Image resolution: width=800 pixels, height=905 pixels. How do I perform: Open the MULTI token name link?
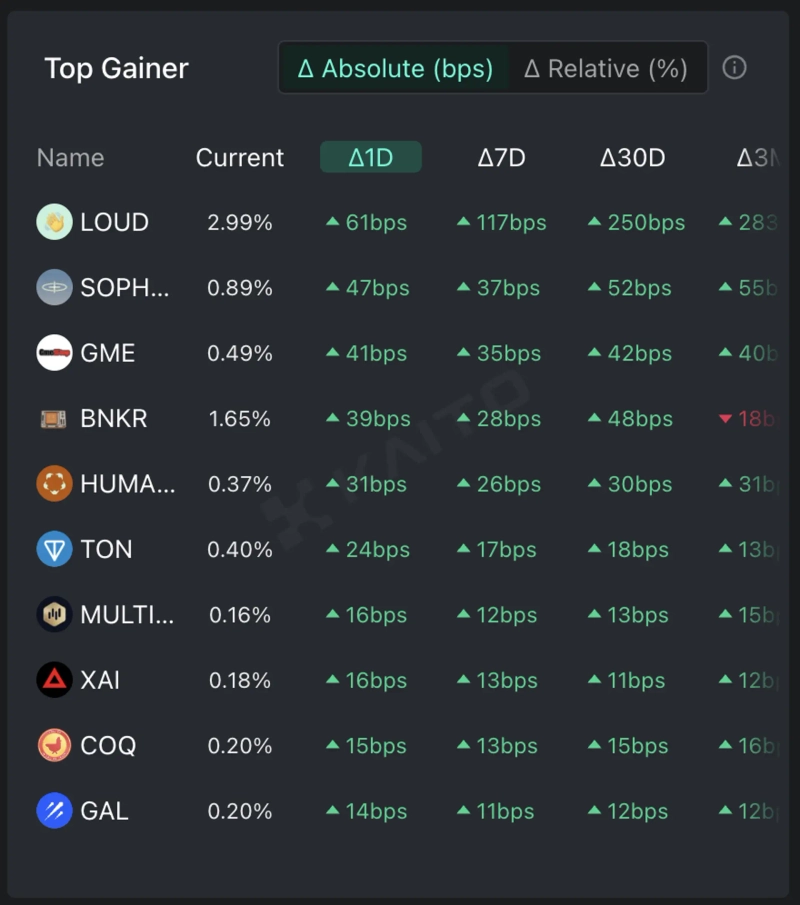(127, 615)
